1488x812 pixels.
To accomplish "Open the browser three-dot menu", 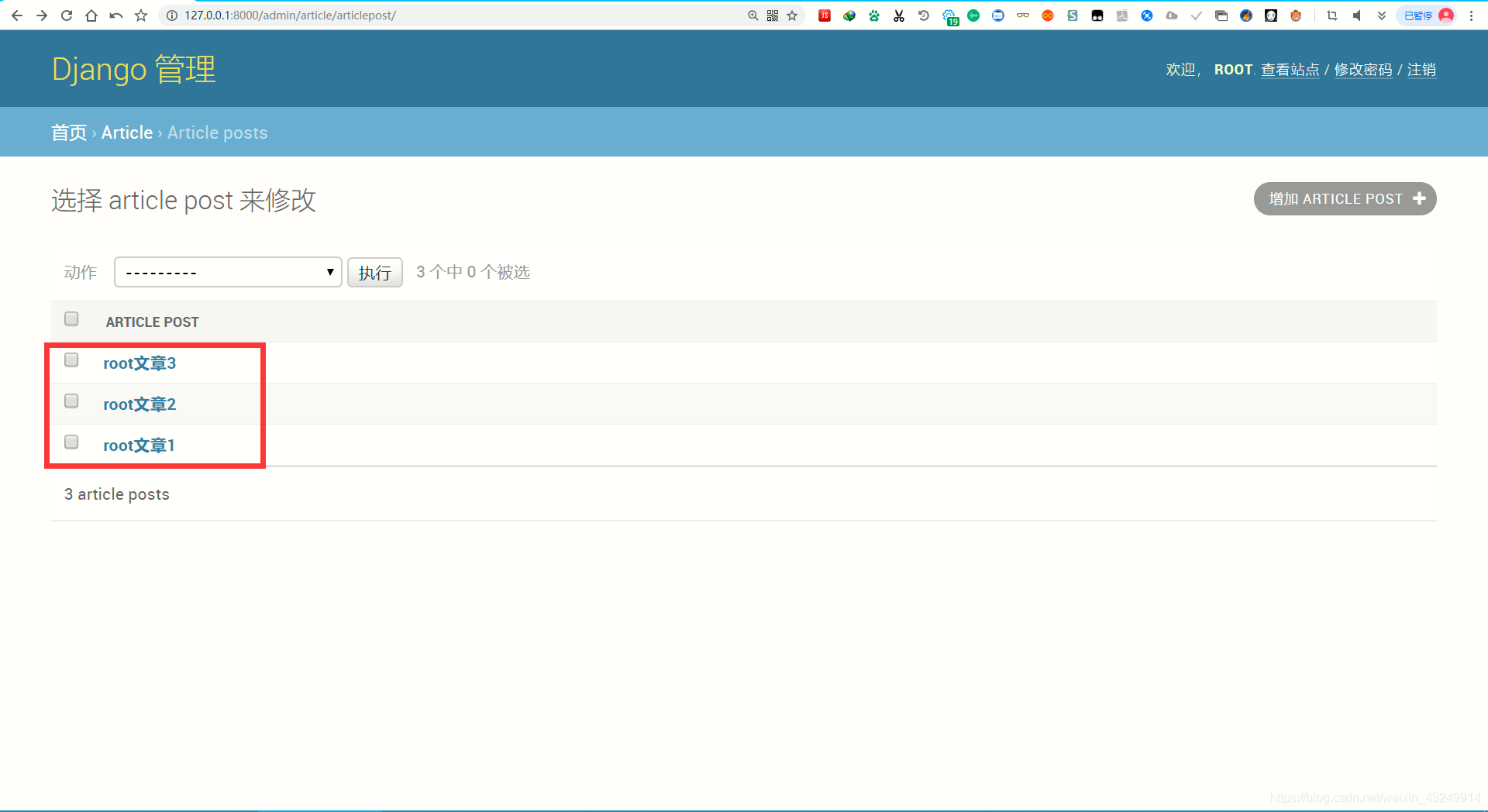I will (x=1471, y=15).
